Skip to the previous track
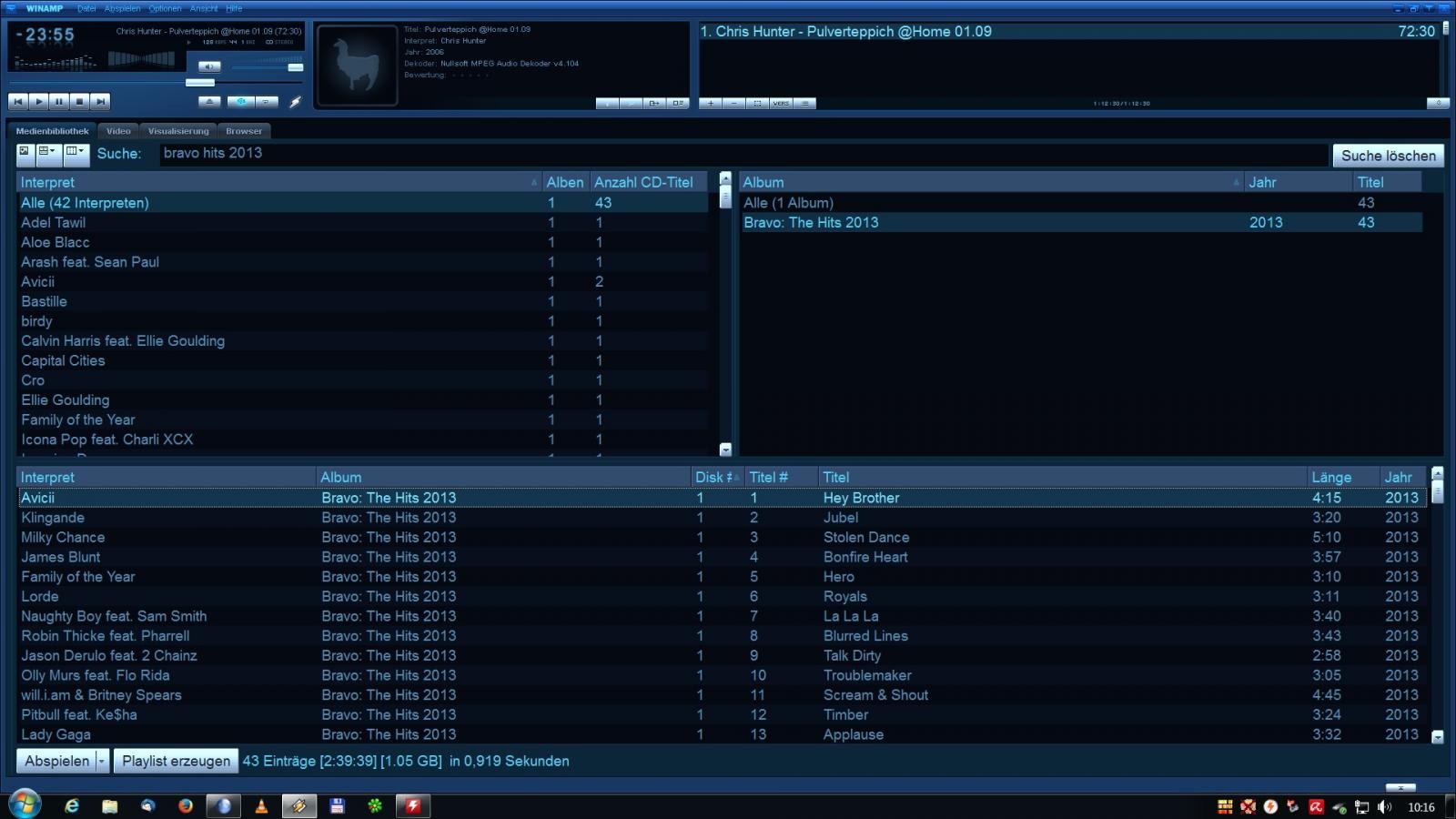Image resolution: width=1456 pixels, height=819 pixels. (18, 102)
